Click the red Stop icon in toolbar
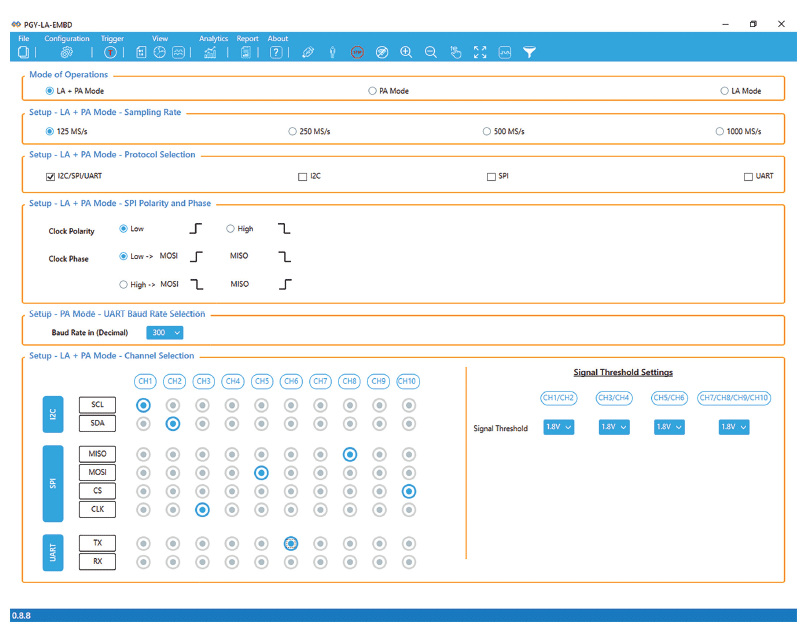804x631 pixels. click(x=357, y=52)
